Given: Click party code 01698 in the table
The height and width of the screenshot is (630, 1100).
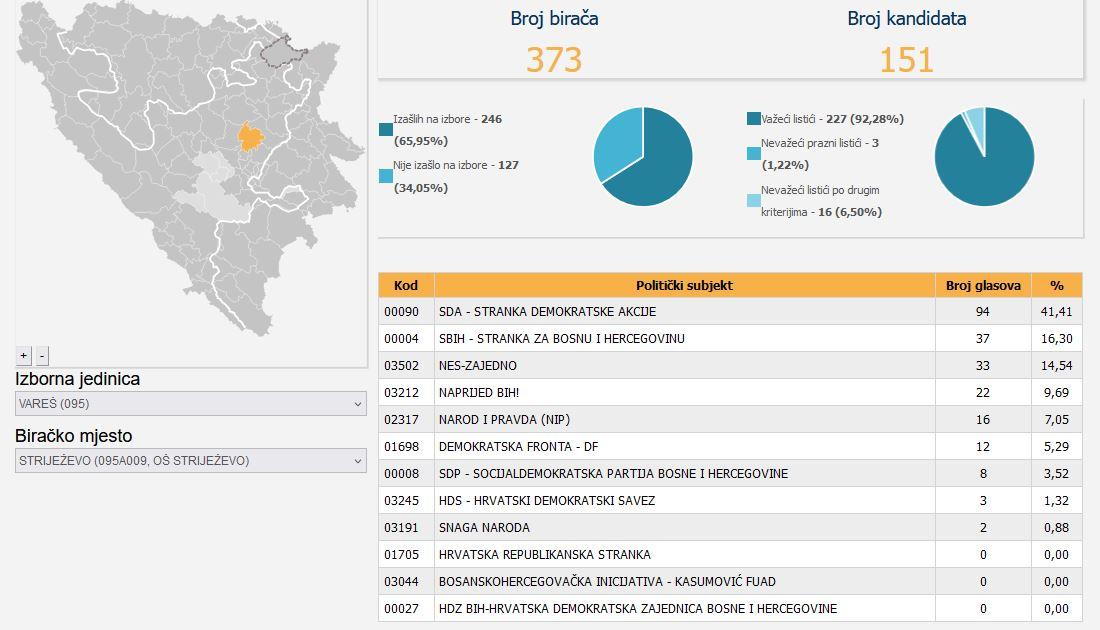Looking at the screenshot, I should 401,447.
